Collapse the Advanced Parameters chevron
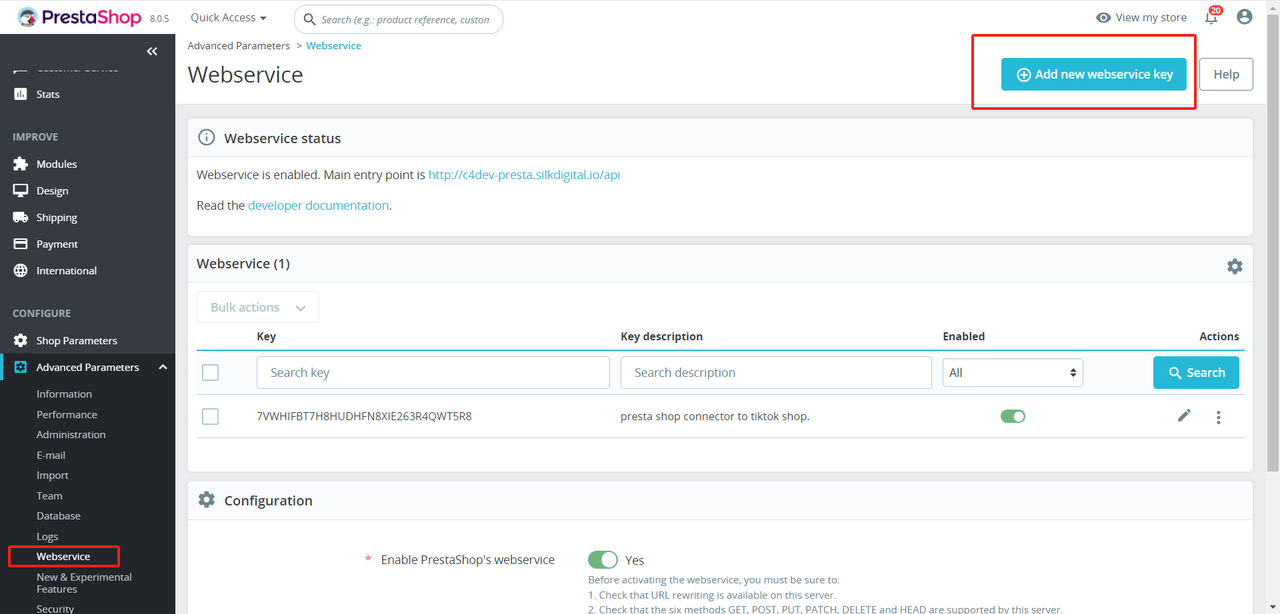Screen dimensions: 1280x614 (x=162, y=367)
